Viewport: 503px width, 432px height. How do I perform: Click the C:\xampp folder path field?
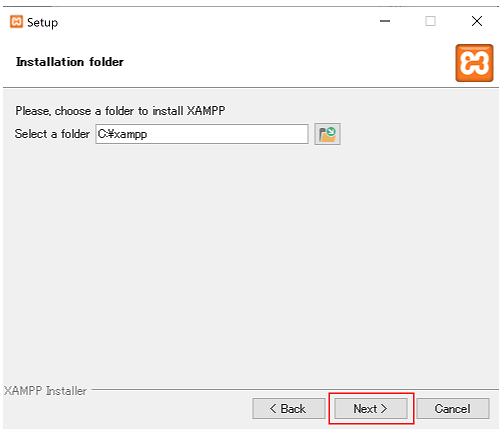tap(202, 134)
